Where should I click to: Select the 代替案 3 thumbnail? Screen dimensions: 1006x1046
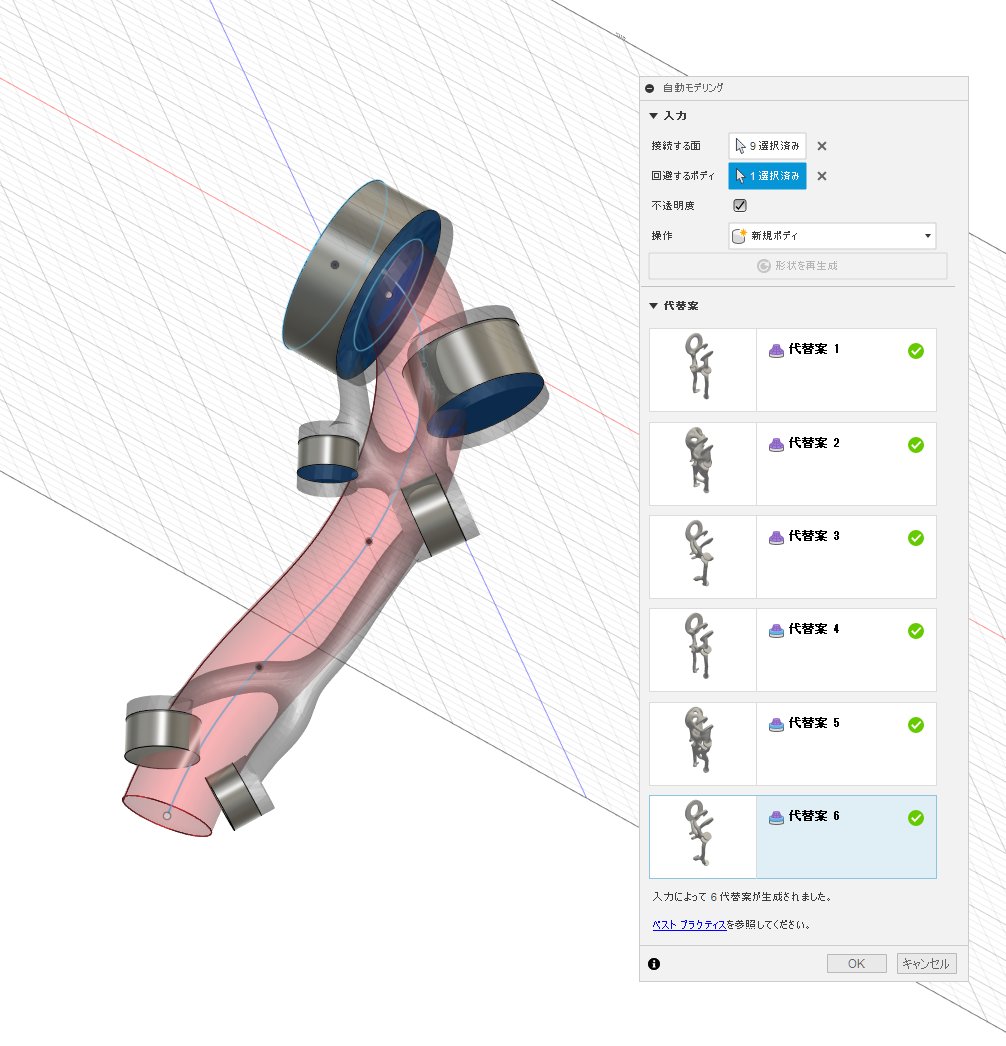tap(702, 556)
